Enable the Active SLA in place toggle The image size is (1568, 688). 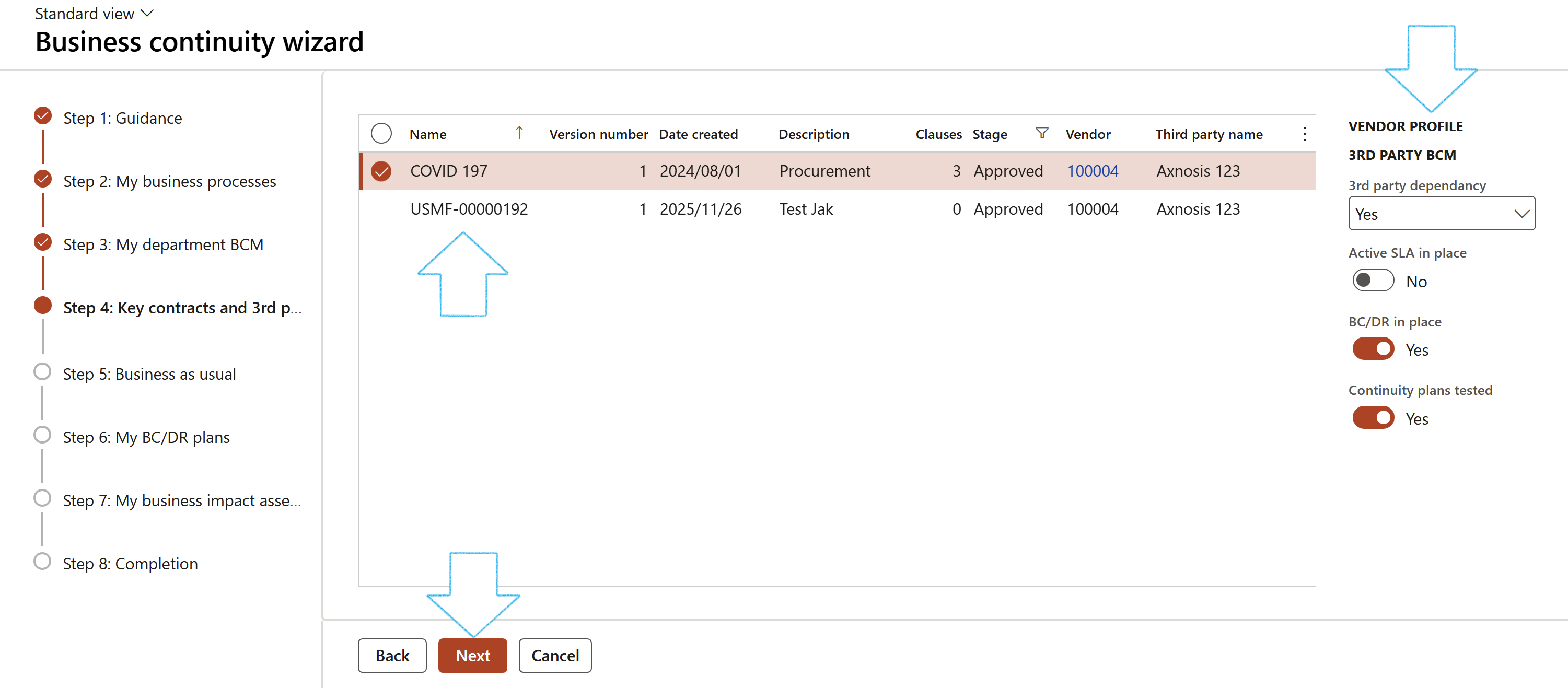[1373, 281]
